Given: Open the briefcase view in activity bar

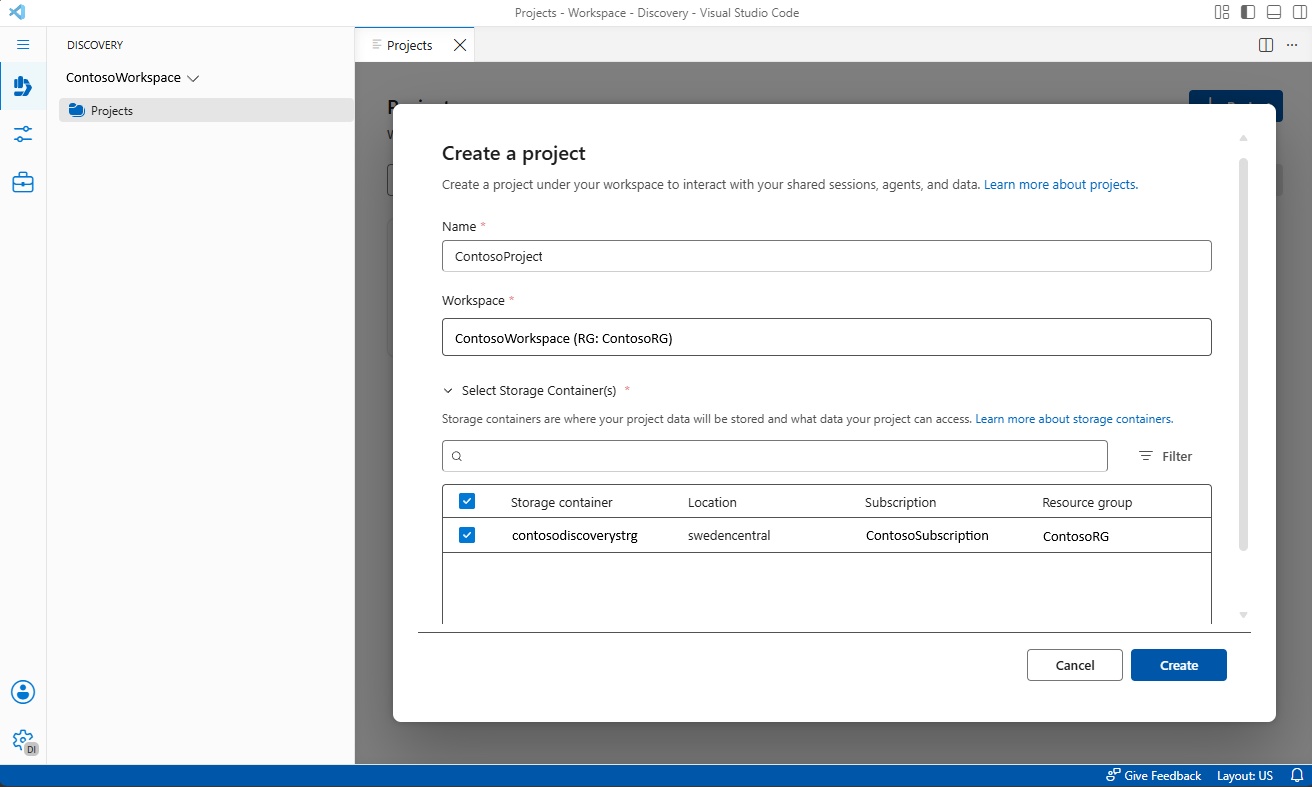Looking at the screenshot, I should [23, 182].
